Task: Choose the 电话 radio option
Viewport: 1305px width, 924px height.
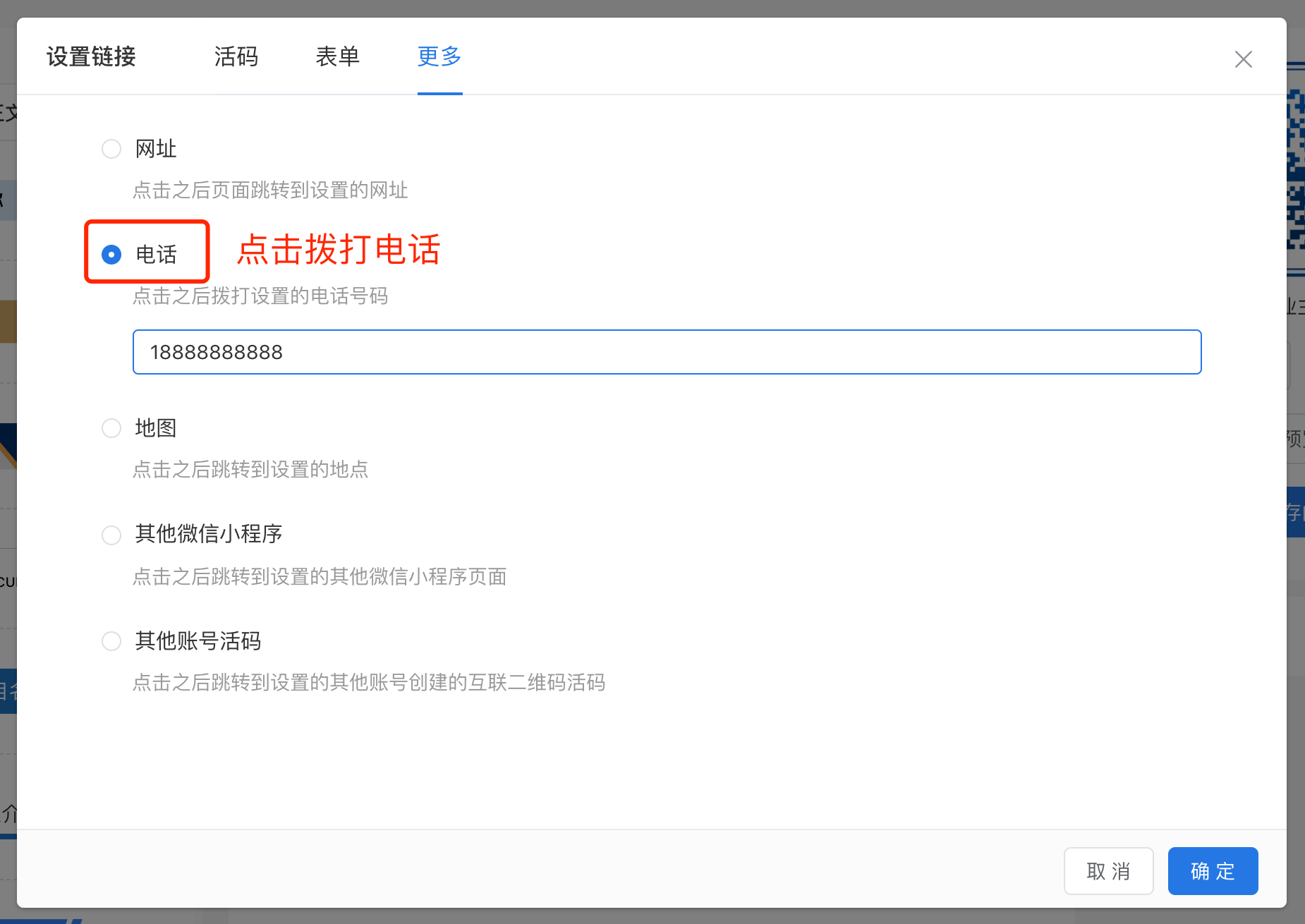Action: [111, 255]
